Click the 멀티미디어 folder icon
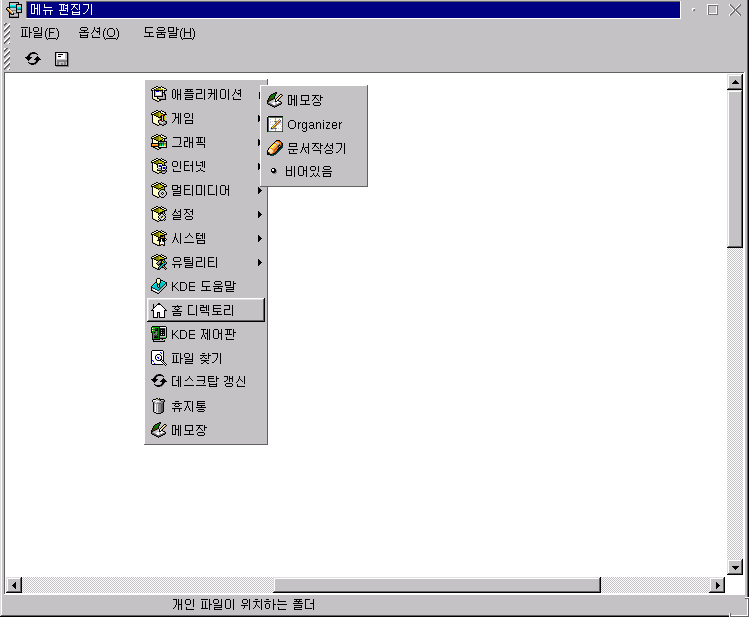 (x=159, y=190)
